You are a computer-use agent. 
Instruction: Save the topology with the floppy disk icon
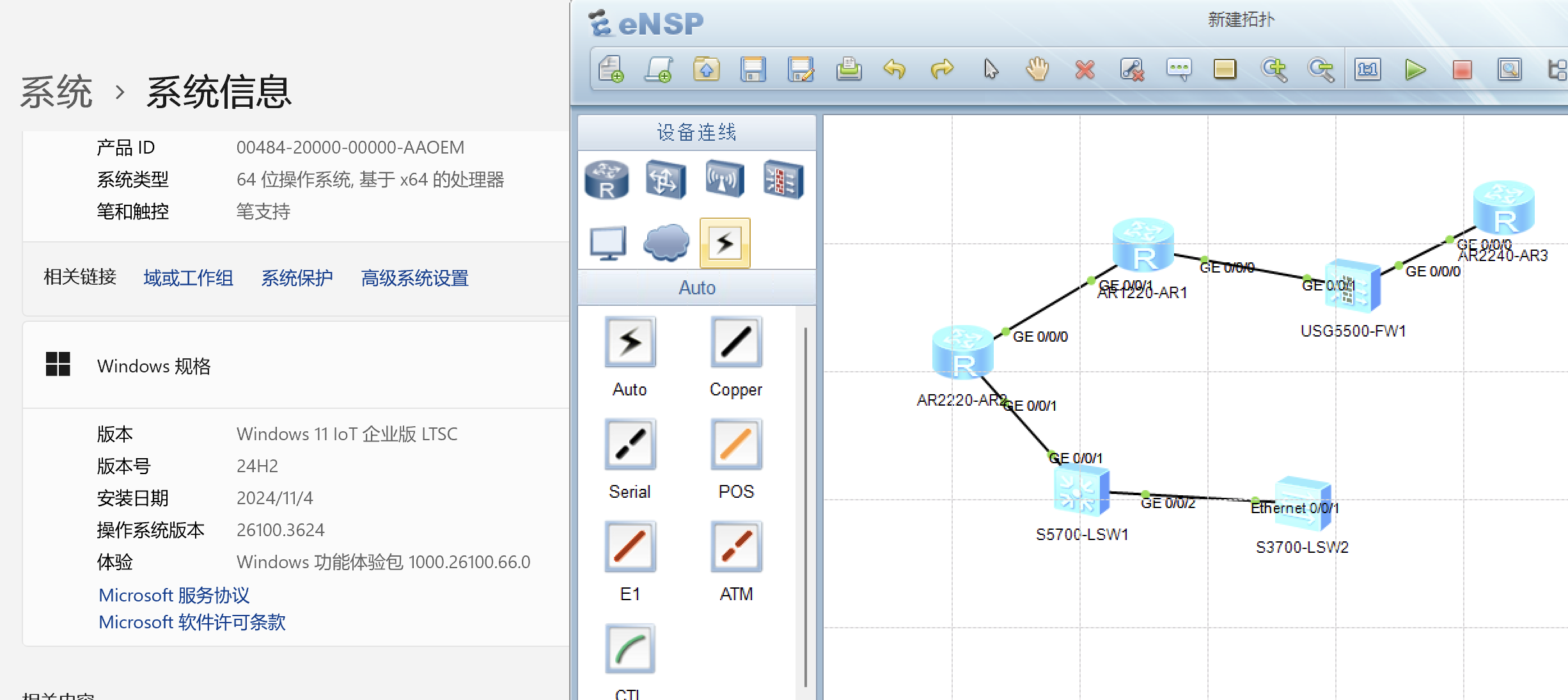coord(753,69)
